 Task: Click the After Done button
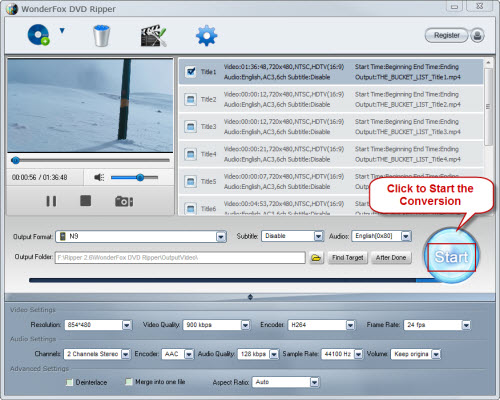(391, 258)
